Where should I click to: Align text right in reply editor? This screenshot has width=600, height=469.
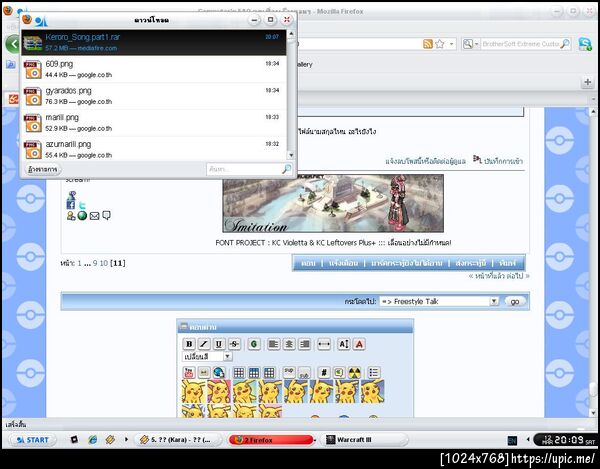pos(305,344)
